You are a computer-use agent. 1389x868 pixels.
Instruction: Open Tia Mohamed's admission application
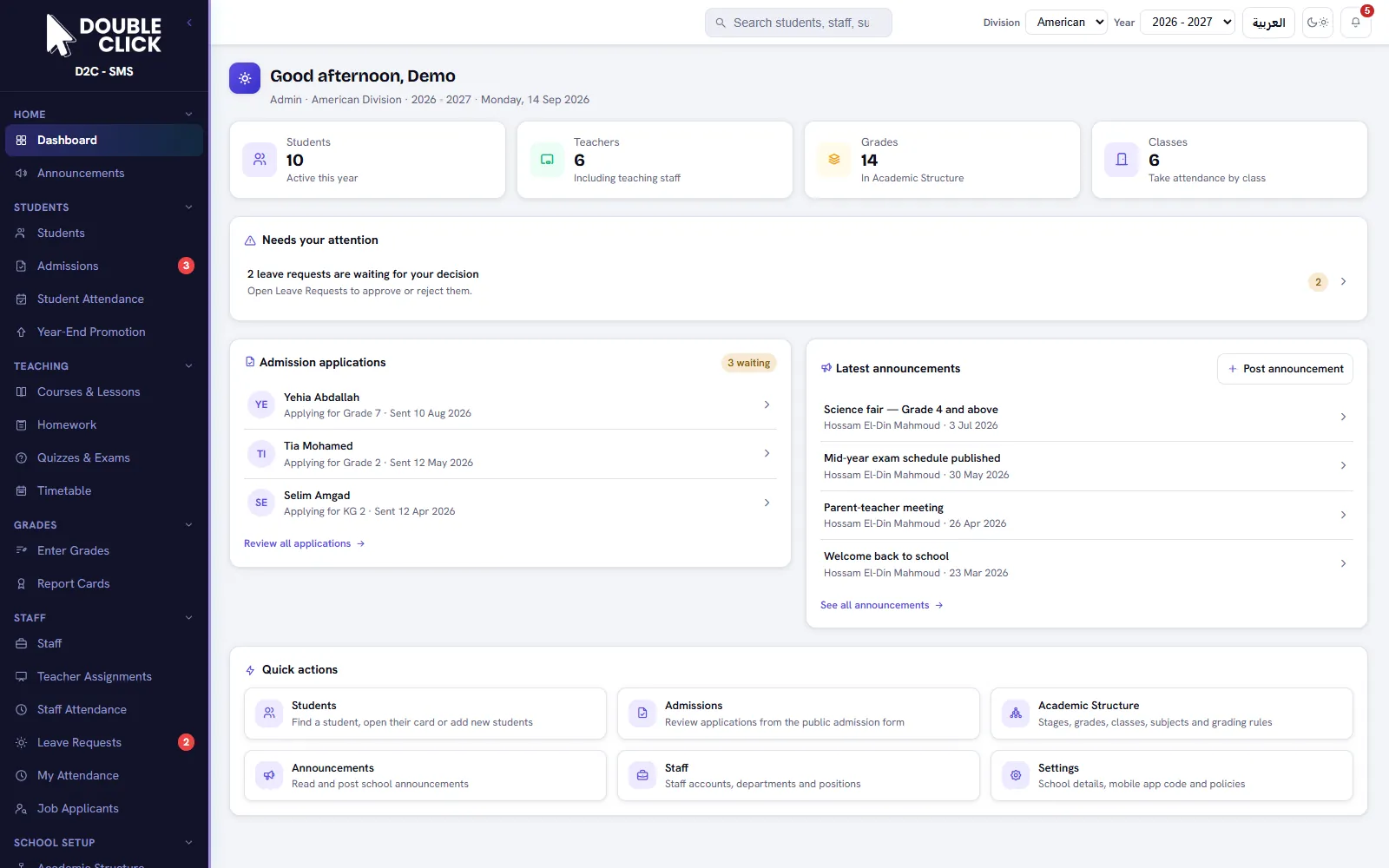point(510,454)
